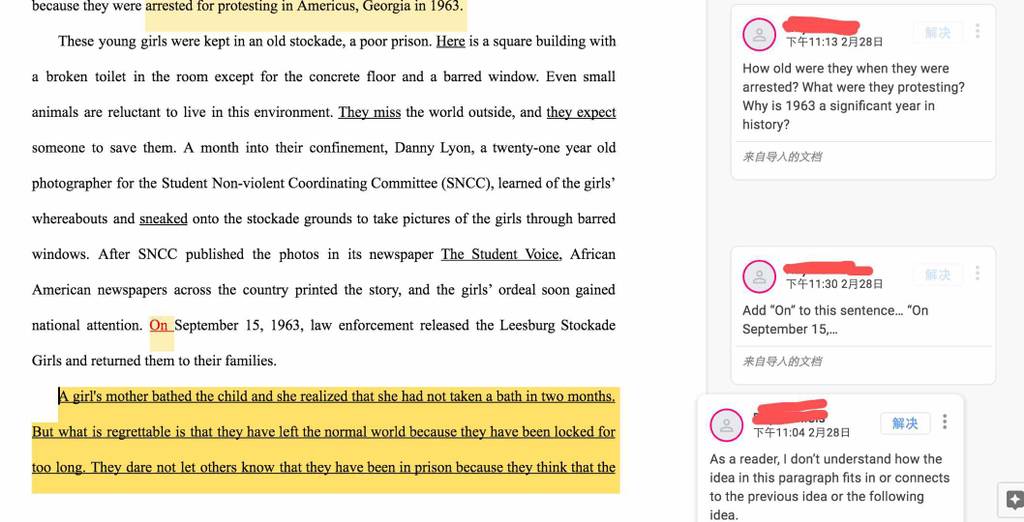1024x522 pixels.
Task: Click avatar icon on 11:13 comment
Action: point(760,34)
